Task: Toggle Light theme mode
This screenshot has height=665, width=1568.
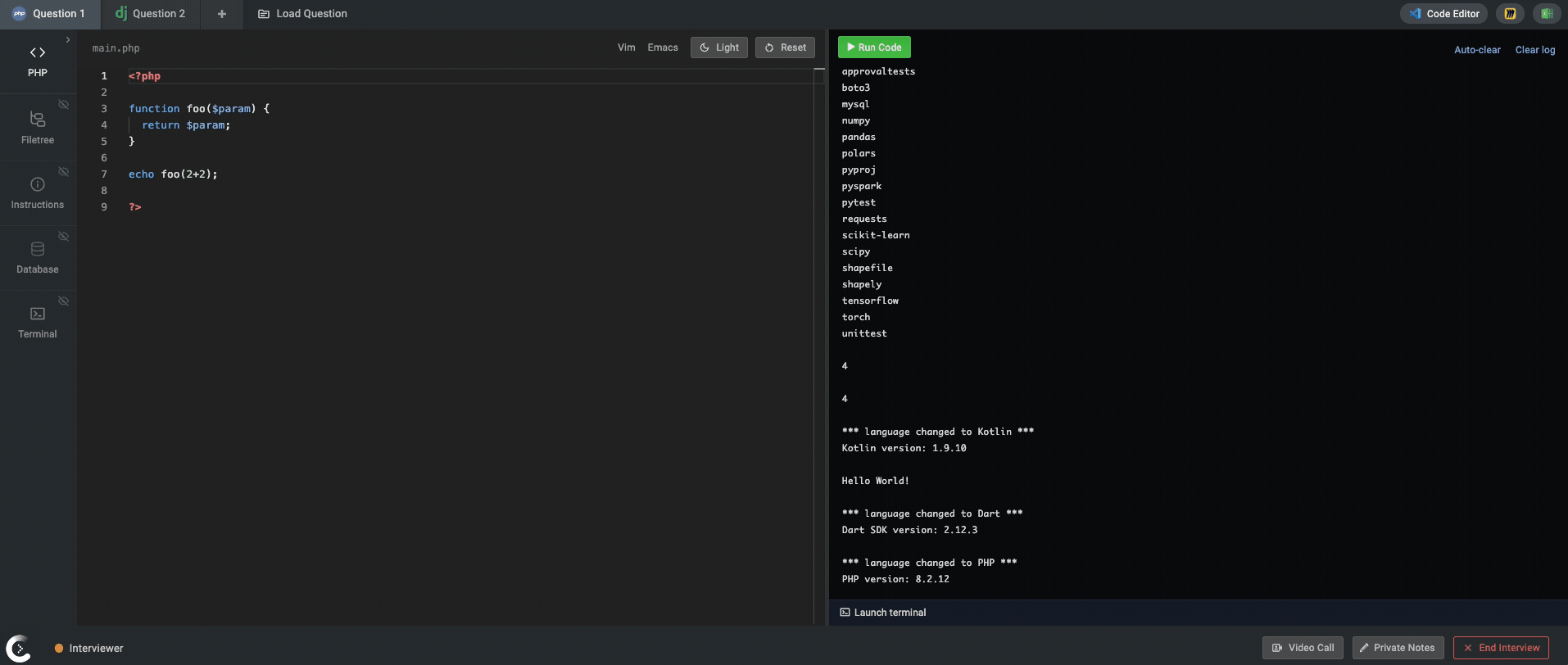Action: (718, 47)
